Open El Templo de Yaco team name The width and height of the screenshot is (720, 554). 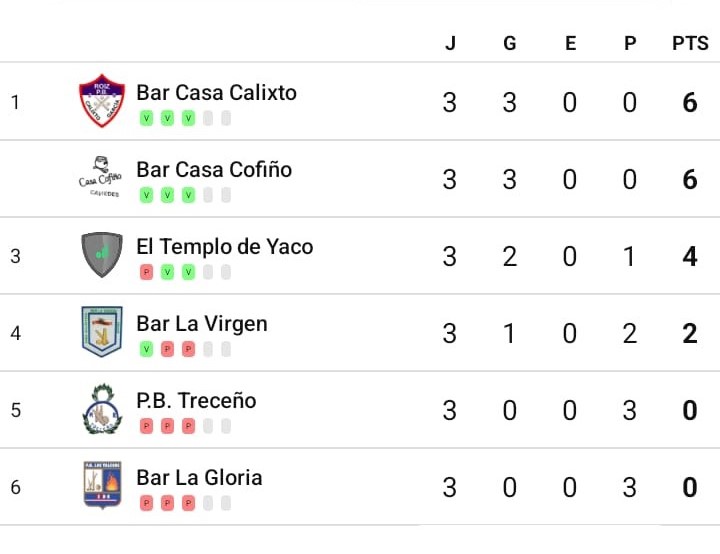coord(225,247)
